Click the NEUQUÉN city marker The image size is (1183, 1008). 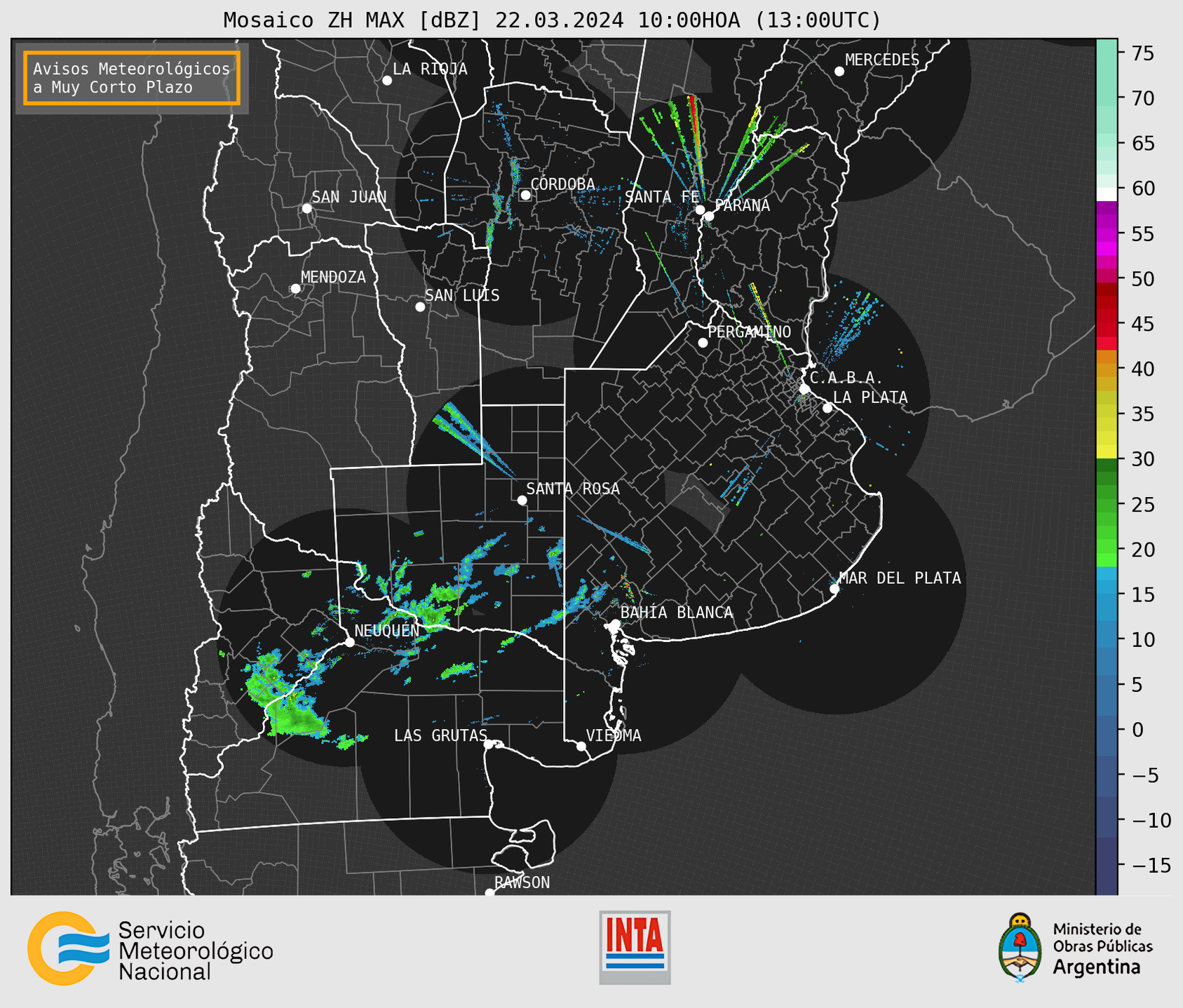(x=349, y=642)
